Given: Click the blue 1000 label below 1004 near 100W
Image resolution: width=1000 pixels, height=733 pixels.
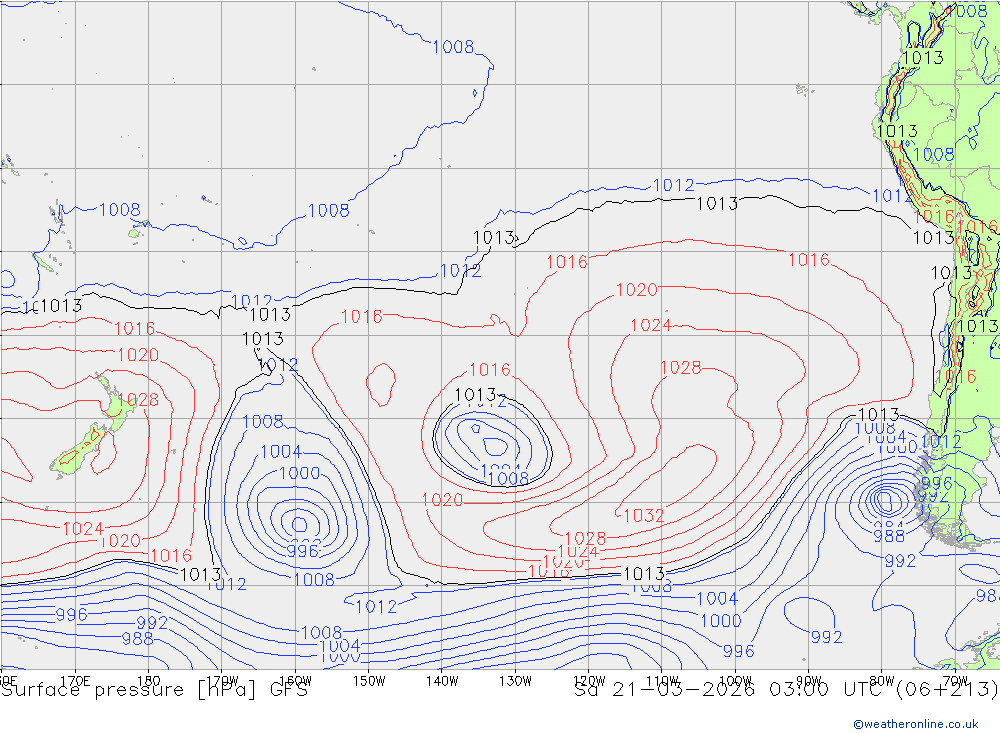Looking at the screenshot, I should click(721, 621).
